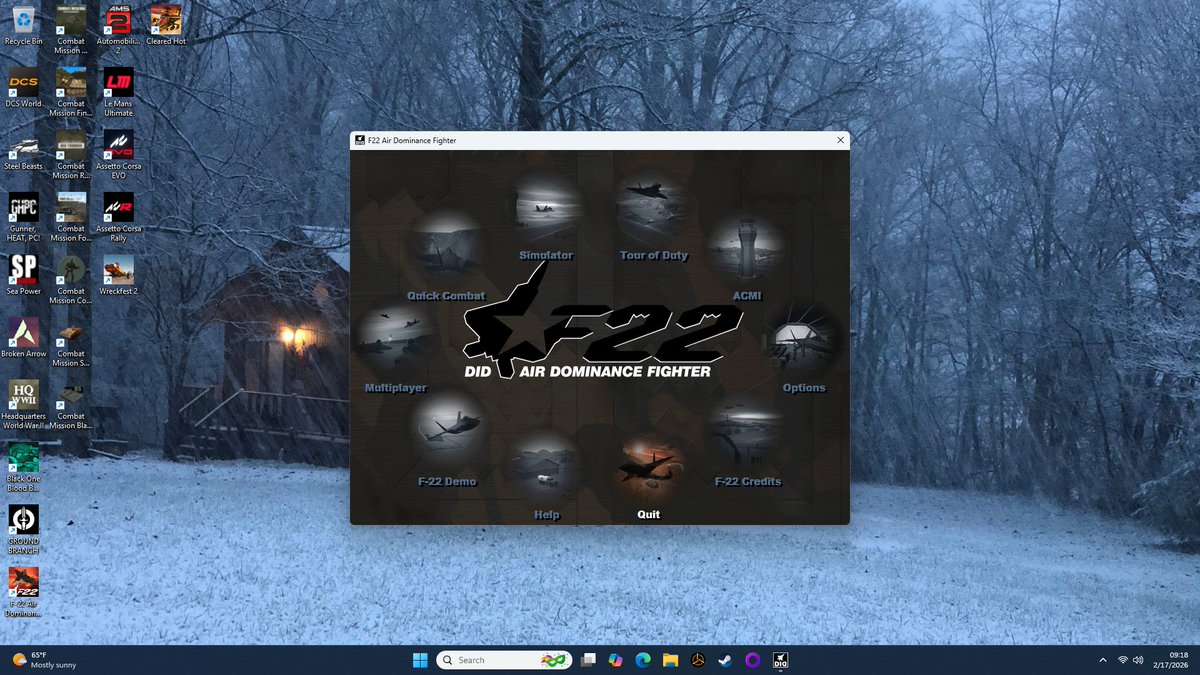Select Sea Power desktop shortcut

tap(23, 275)
